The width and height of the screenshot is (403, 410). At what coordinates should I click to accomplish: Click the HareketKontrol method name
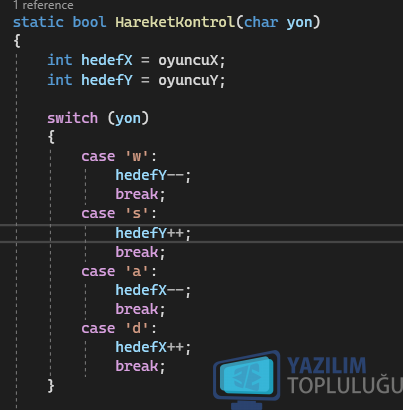175,22
